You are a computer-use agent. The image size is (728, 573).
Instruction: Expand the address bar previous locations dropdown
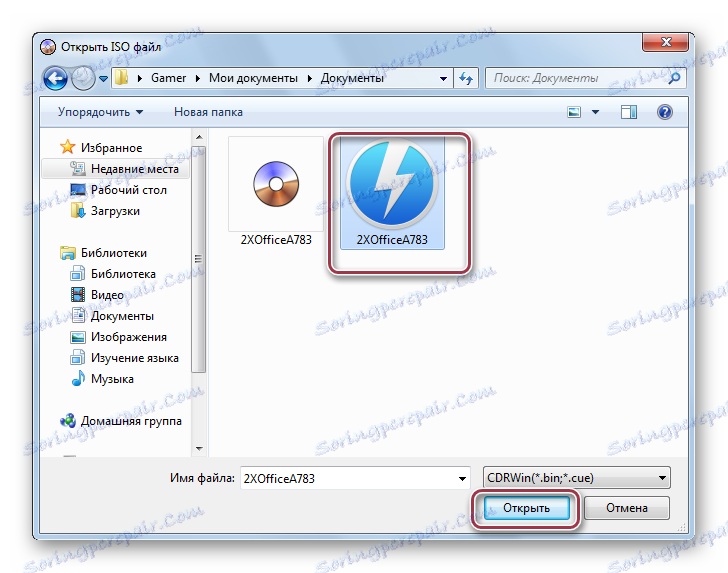443,78
